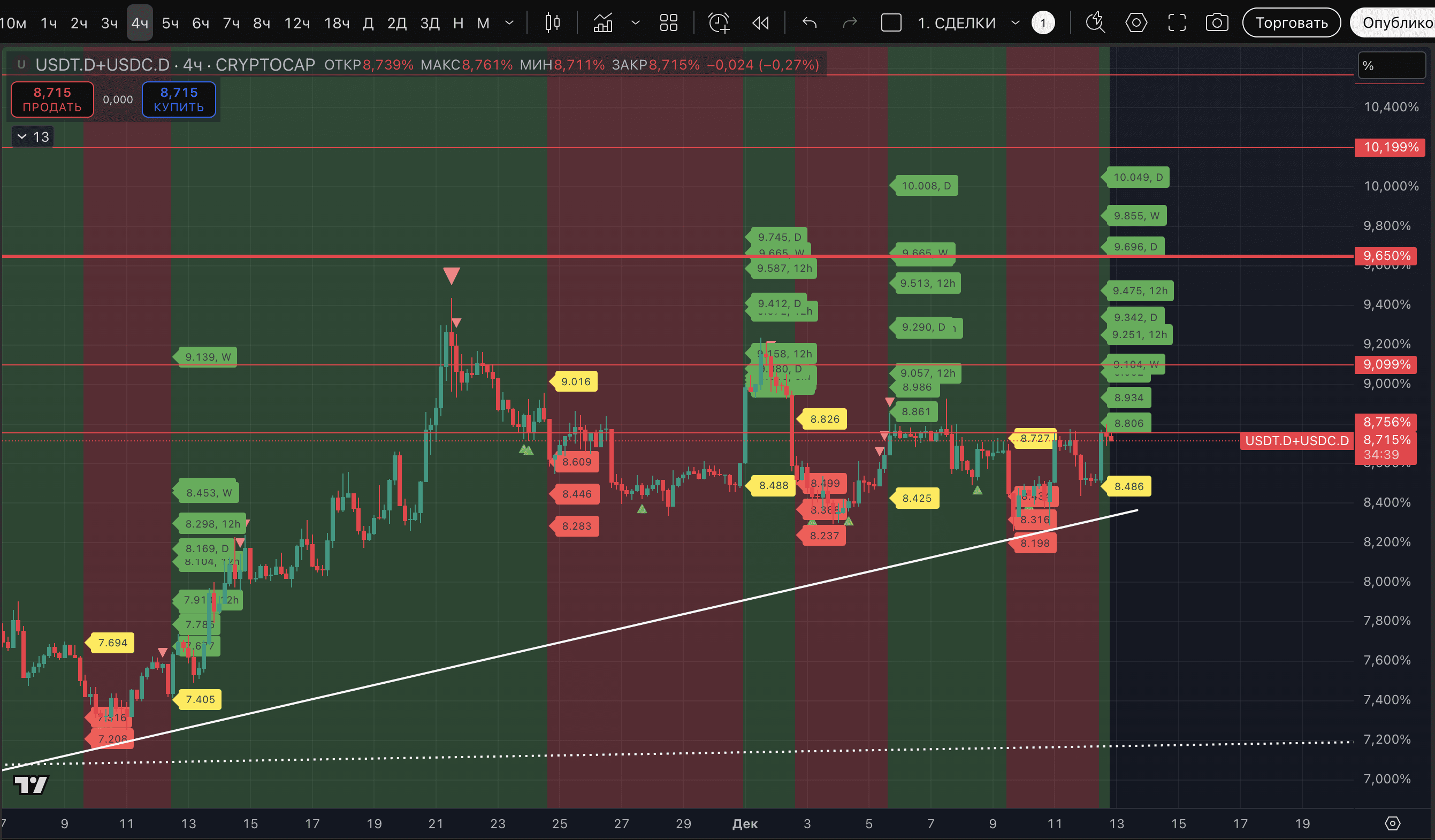
Task: Expand more timeframes dropdown arrow
Action: [509, 23]
